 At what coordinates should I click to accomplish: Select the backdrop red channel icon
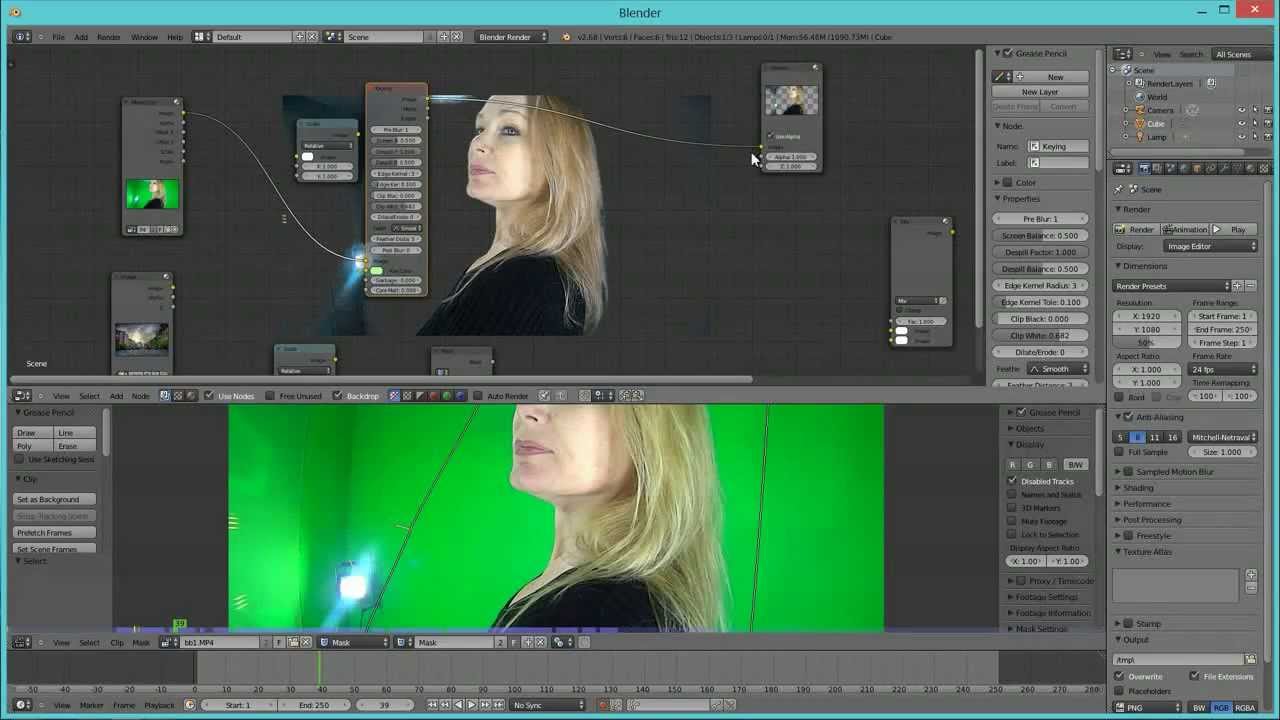pos(433,396)
